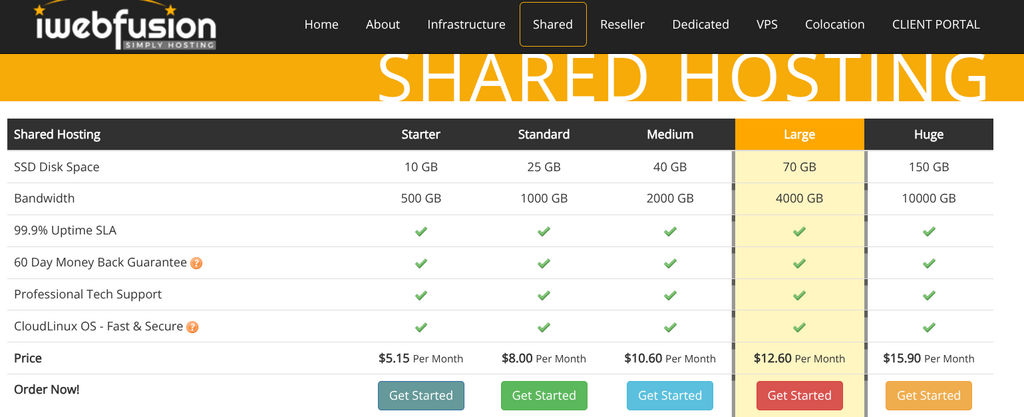Click the Large plan Professional Tech Support checkmark

(x=799, y=295)
